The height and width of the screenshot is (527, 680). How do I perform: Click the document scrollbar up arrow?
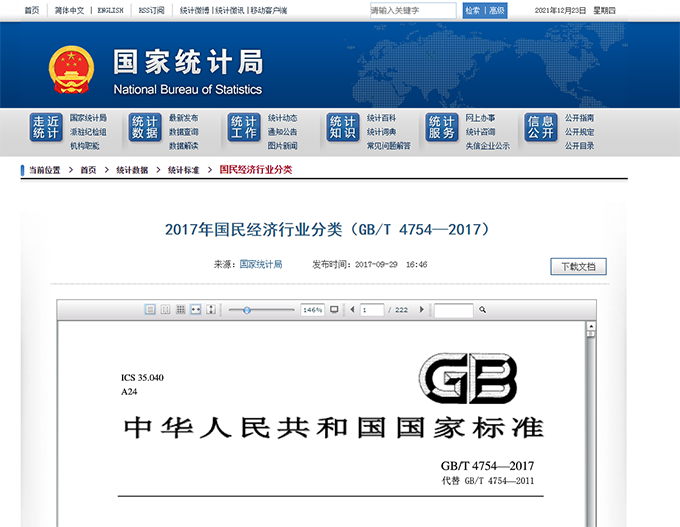coord(590,326)
